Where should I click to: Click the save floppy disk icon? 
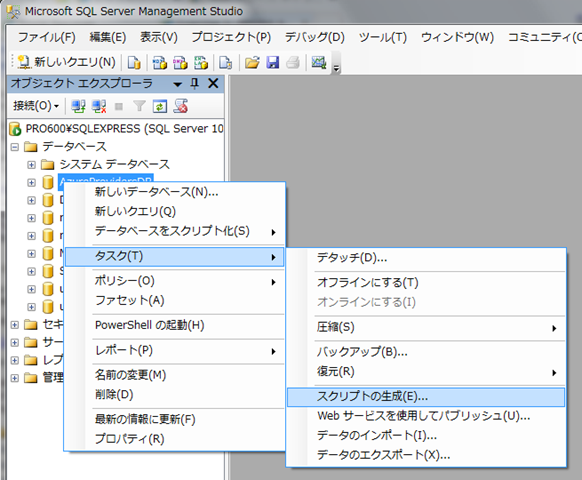pyautogui.click(x=273, y=63)
